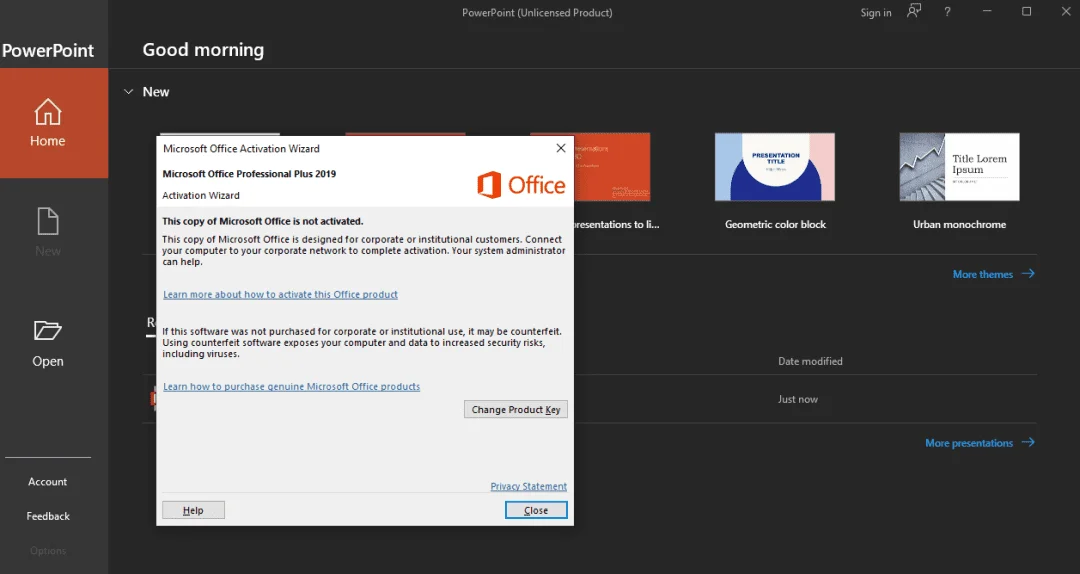1080x574 pixels.
Task: Open More presentations link
Action: [979, 443]
